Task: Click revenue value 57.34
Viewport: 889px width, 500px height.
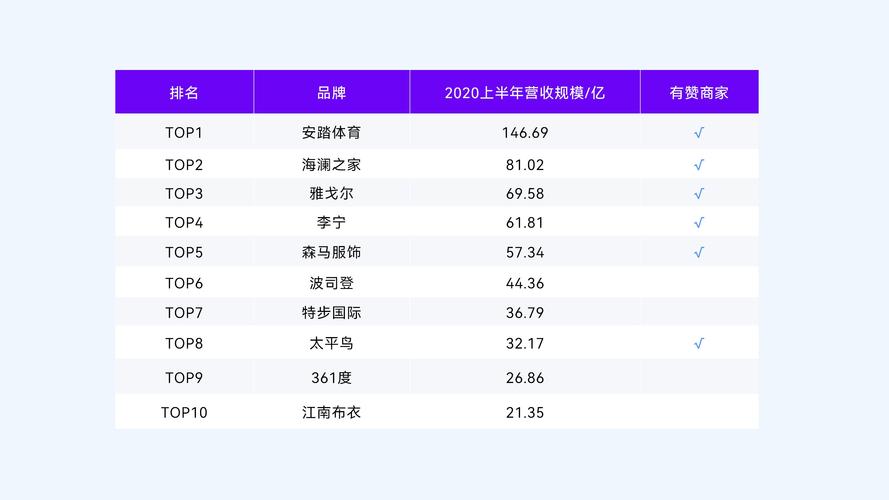Action: coord(524,252)
